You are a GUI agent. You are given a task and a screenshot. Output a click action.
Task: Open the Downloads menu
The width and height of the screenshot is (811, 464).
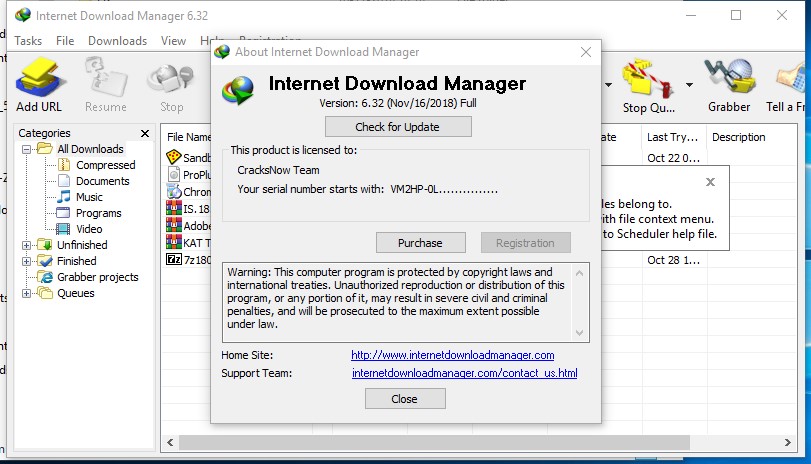117,41
